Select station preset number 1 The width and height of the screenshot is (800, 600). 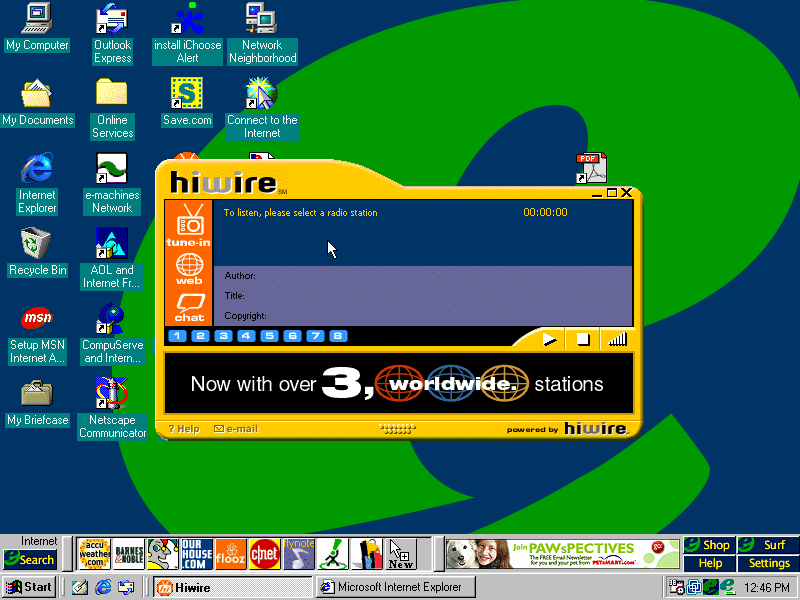(177, 336)
